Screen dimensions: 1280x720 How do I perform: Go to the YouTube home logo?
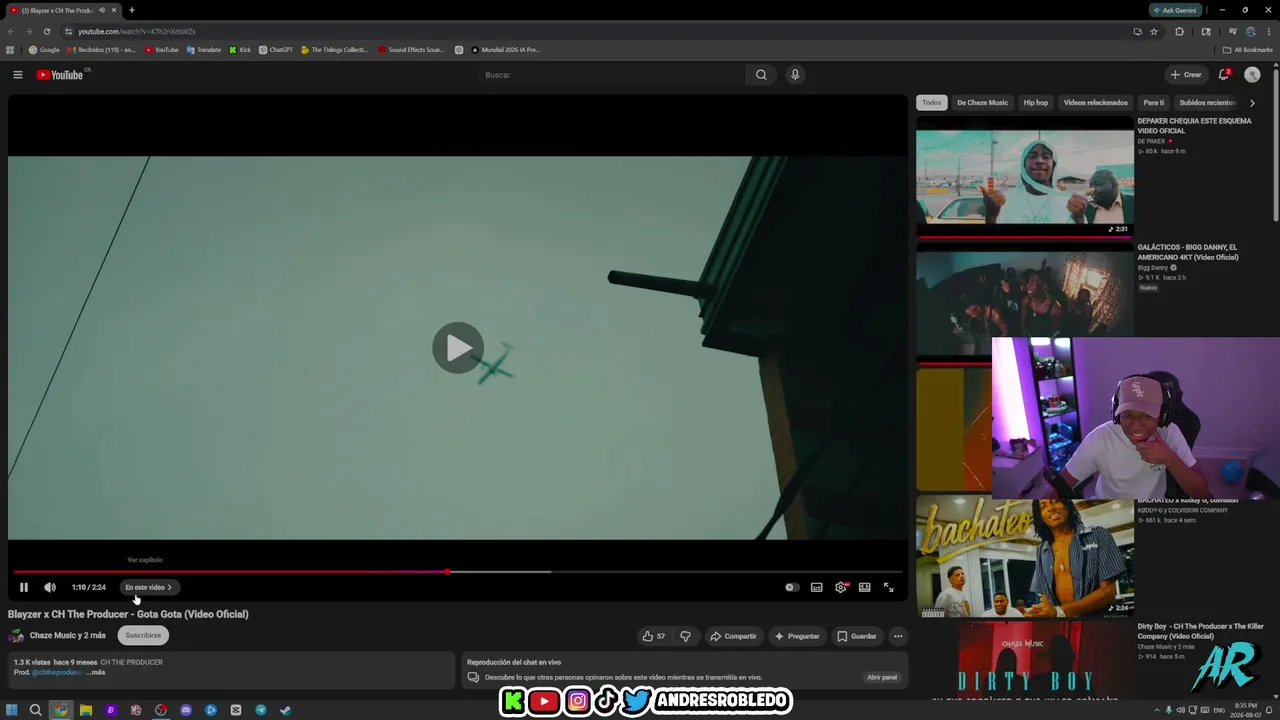click(60, 75)
